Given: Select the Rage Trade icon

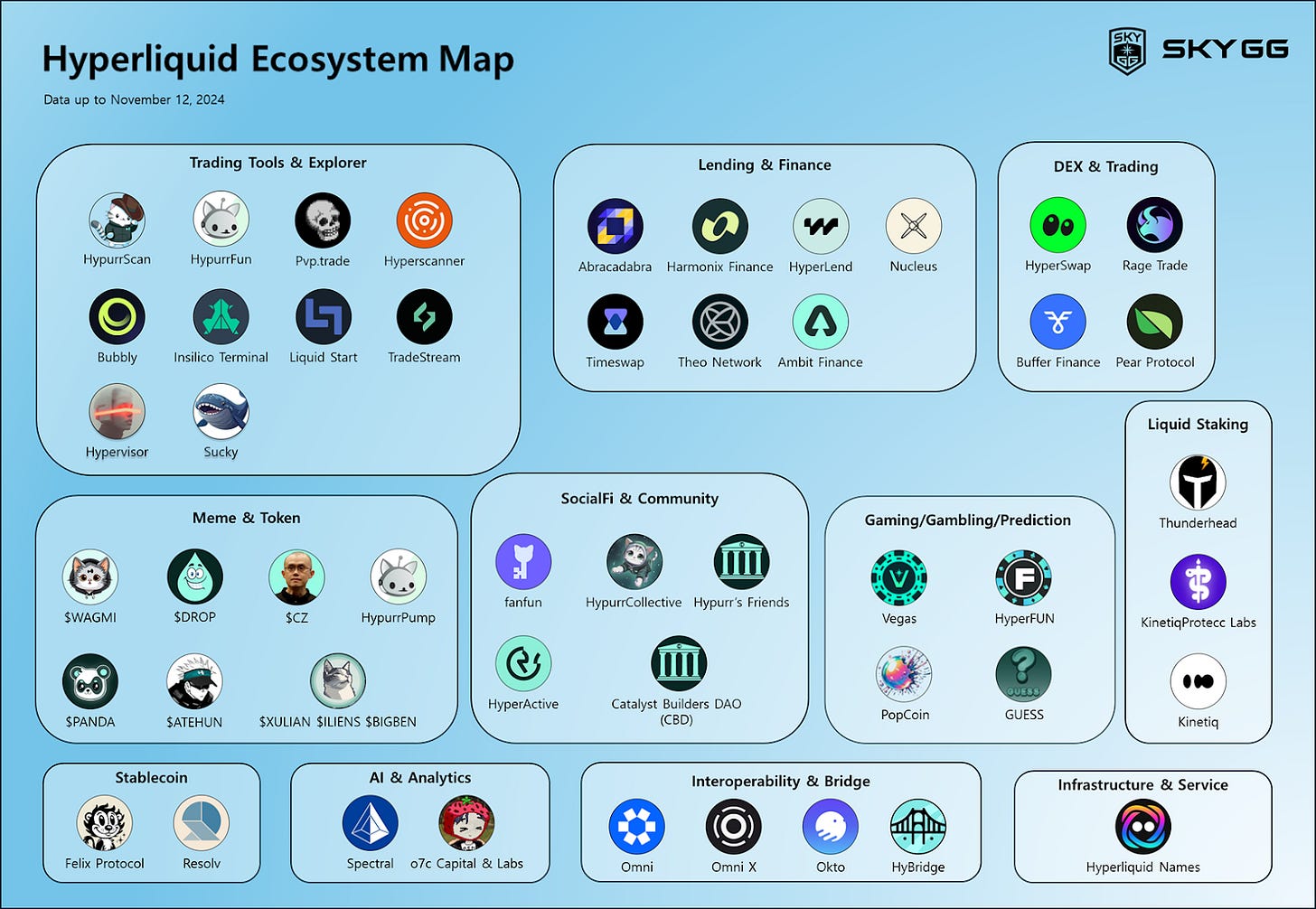Looking at the screenshot, I should [1155, 225].
